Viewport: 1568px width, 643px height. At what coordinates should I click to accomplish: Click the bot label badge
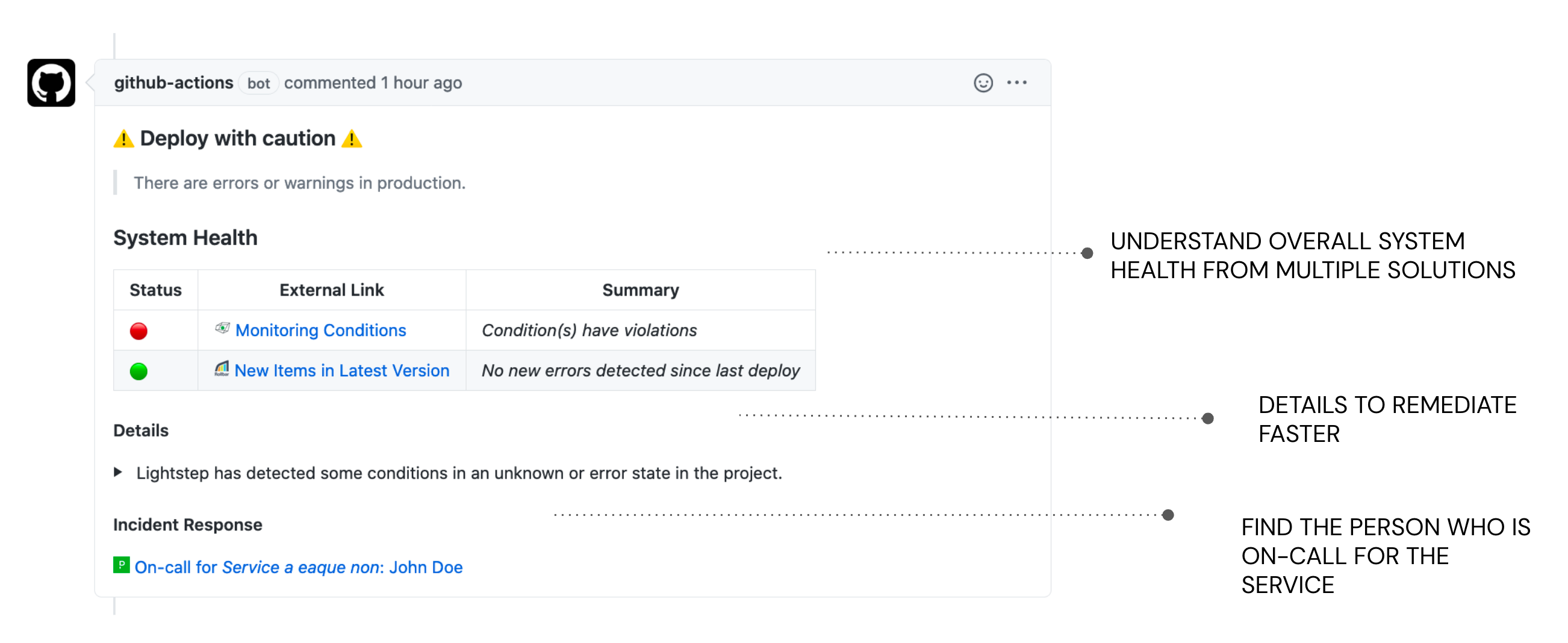point(258,83)
